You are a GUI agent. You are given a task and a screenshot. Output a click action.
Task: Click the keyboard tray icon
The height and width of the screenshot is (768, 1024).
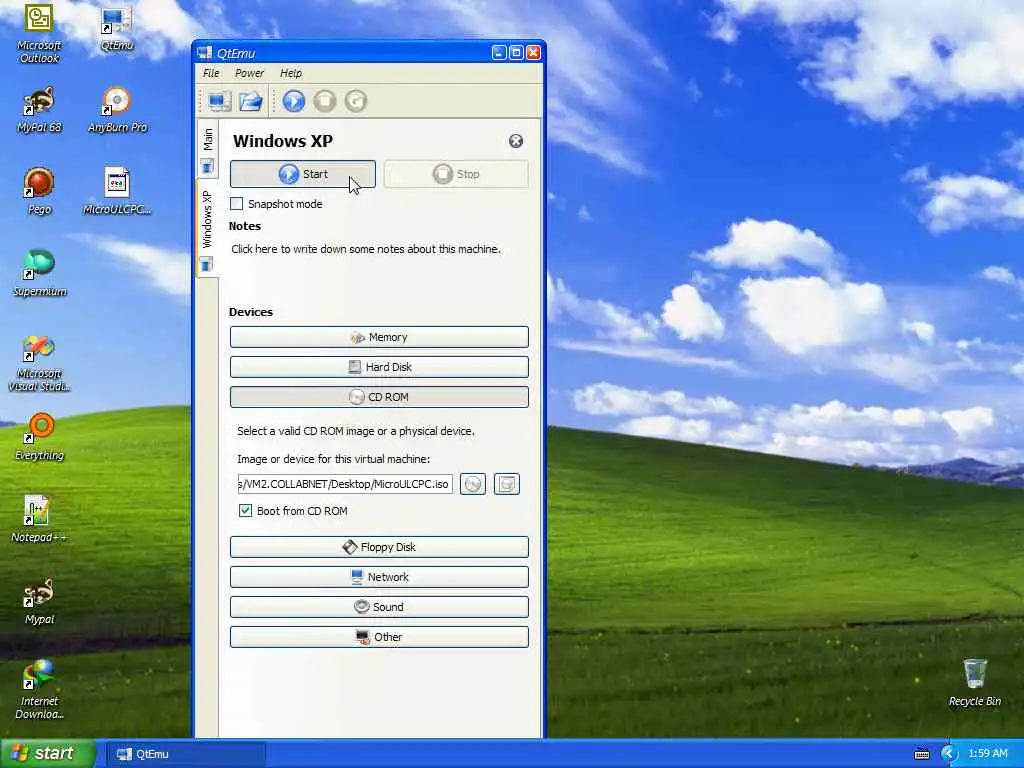pos(922,754)
